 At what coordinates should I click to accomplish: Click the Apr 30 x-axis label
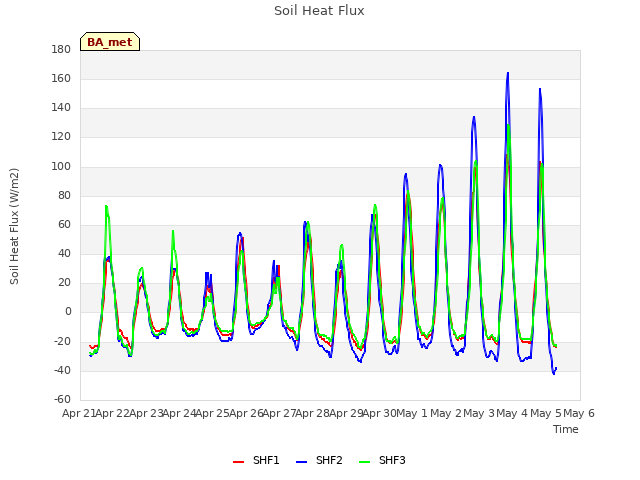pos(380,413)
